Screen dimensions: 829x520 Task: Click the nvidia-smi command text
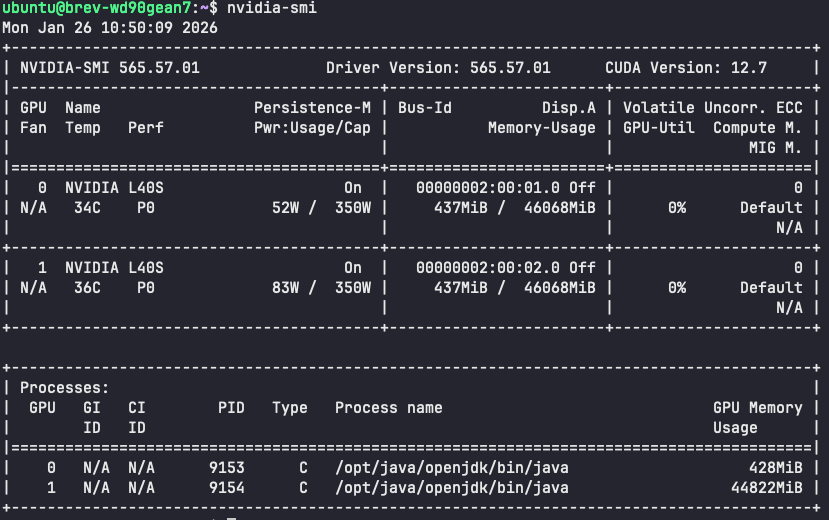pyautogui.click(x=272, y=8)
